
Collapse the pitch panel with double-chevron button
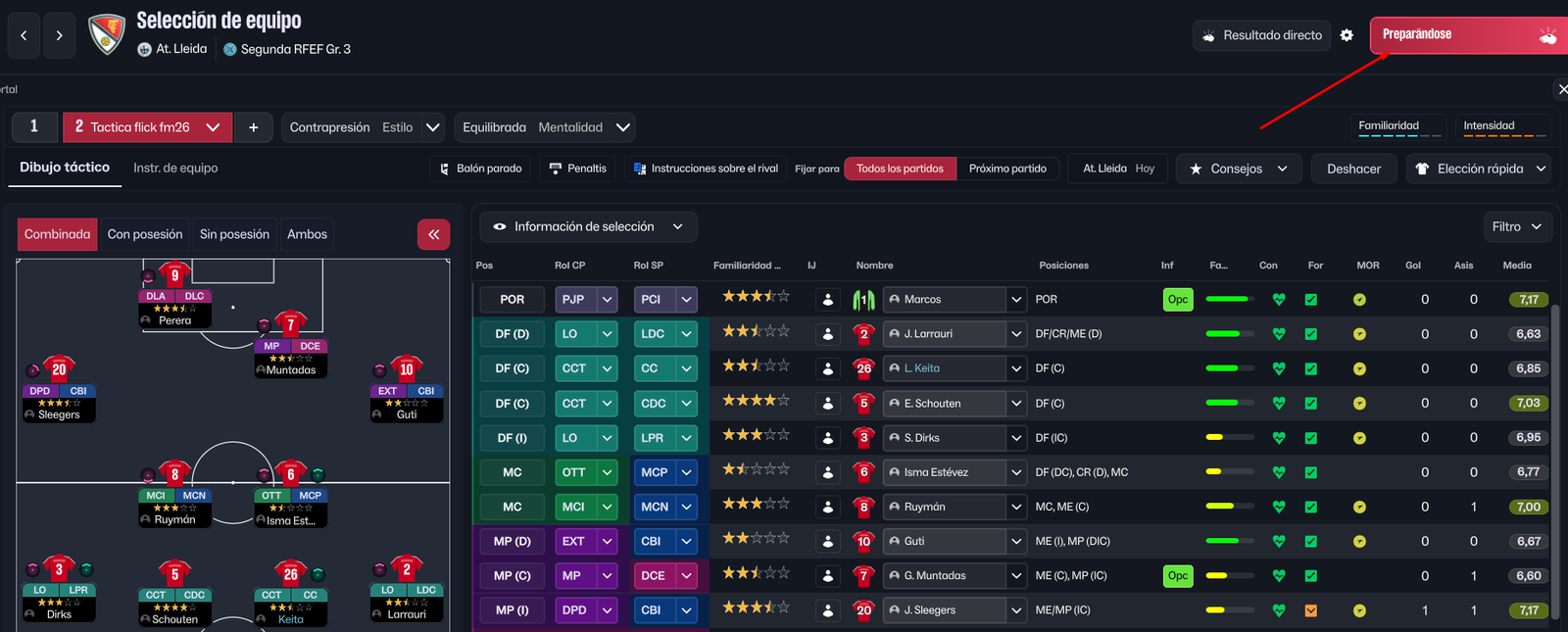433,234
